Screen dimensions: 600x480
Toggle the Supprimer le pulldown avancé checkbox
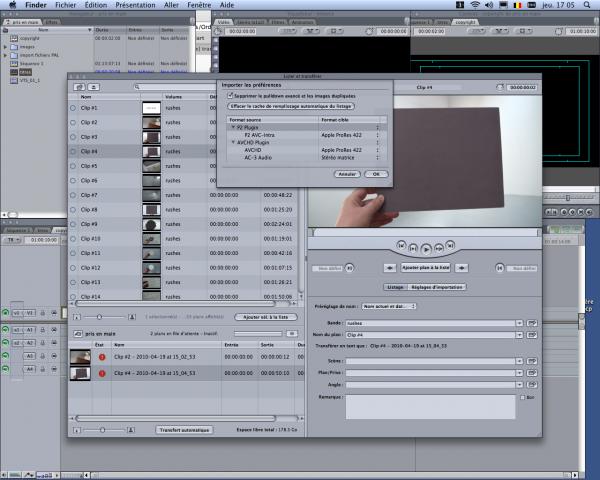(228, 96)
